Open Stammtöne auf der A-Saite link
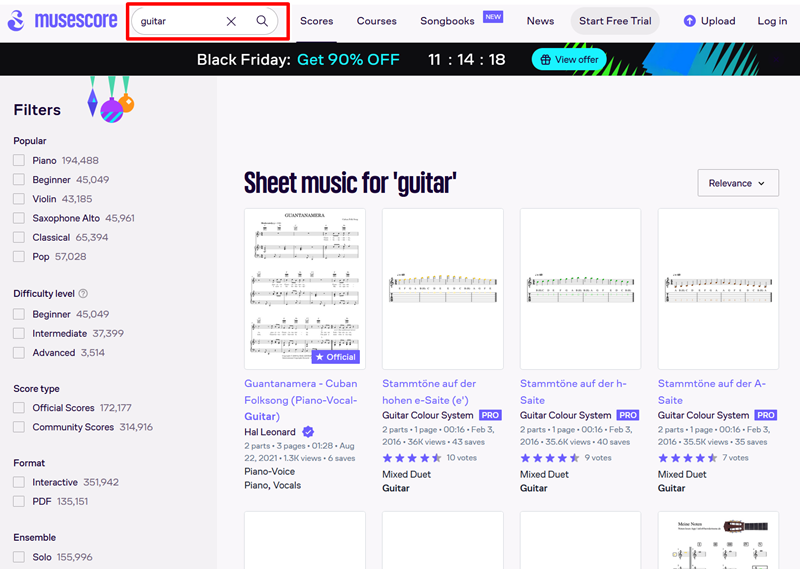This screenshot has height=569, width=800. [712, 391]
